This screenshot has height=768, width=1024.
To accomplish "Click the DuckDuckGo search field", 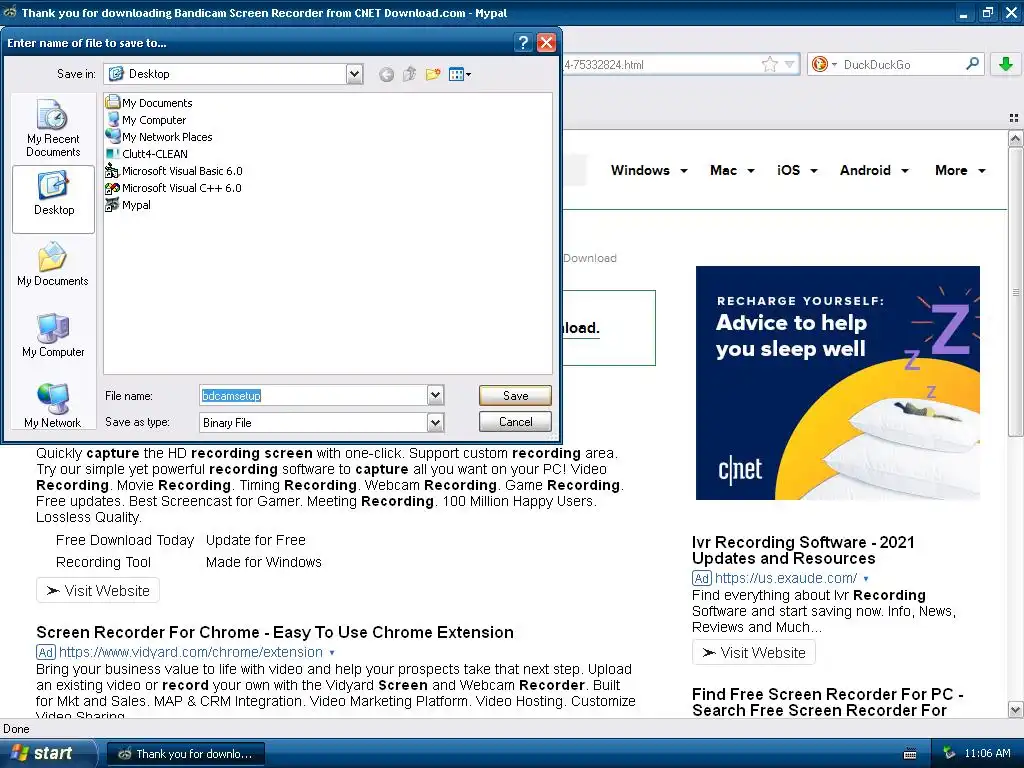I will pyautogui.click(x=901, y=64).
